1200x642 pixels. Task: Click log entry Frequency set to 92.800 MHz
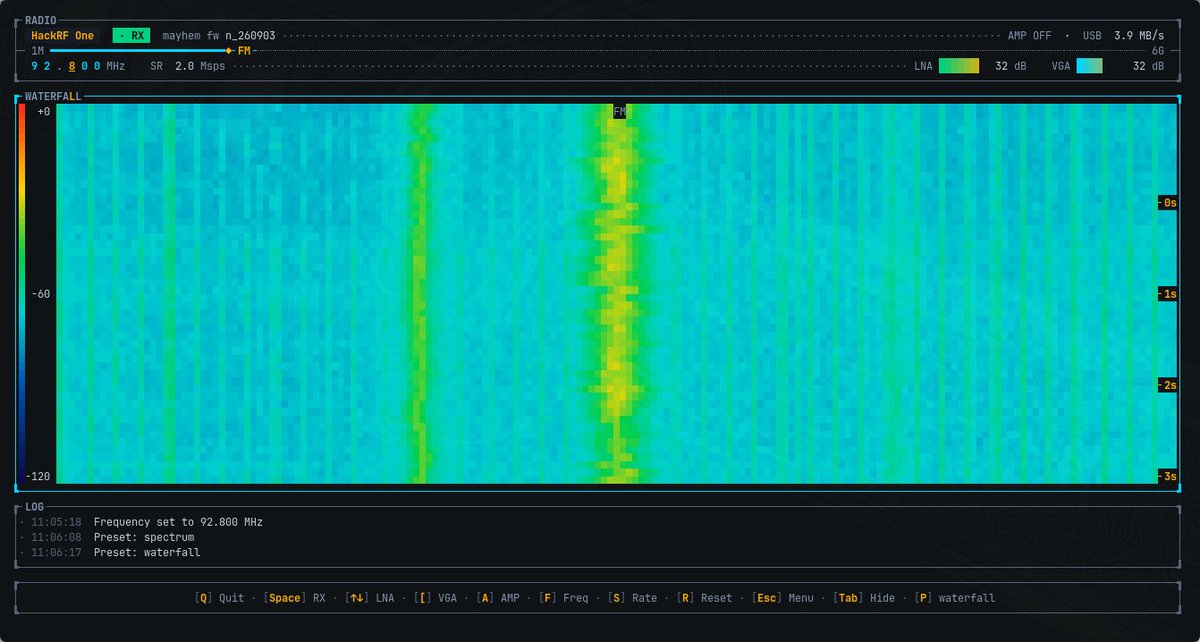[178, 522]
